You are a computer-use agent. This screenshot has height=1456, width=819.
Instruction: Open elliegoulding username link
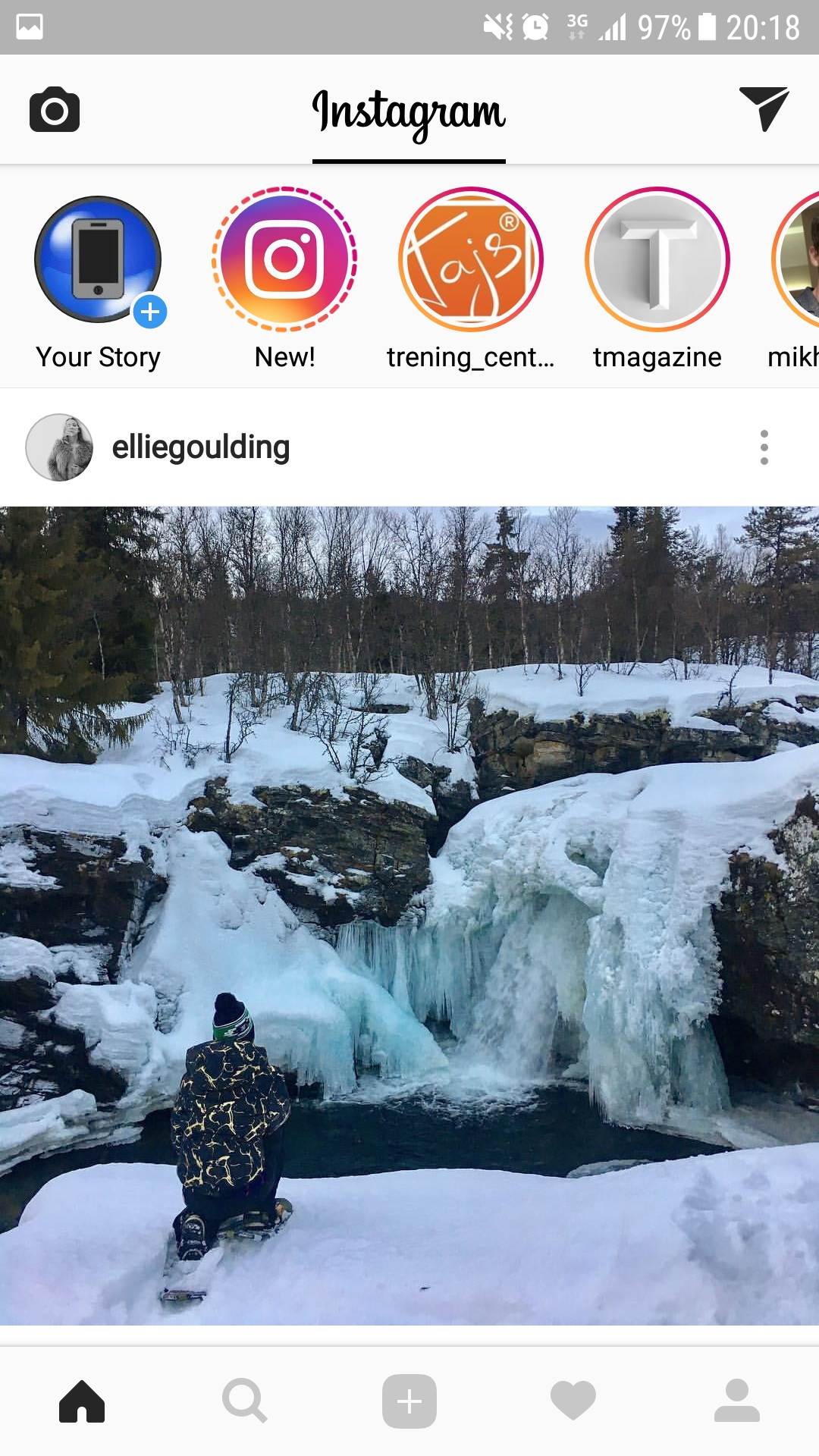click(201, 447)
